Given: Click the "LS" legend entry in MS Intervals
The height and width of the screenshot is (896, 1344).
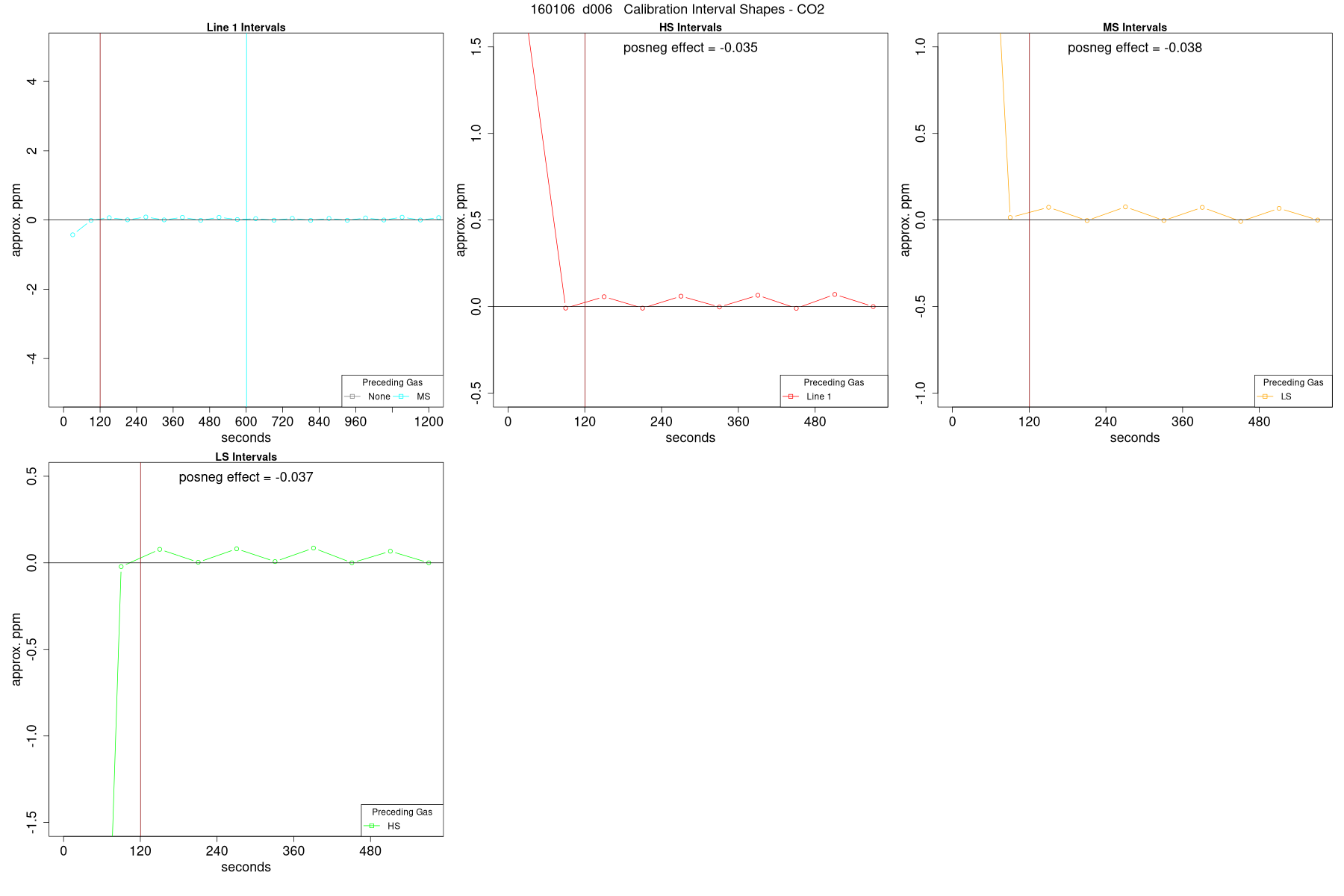Looking at the screenshot, I should (x=1286, y=396).
